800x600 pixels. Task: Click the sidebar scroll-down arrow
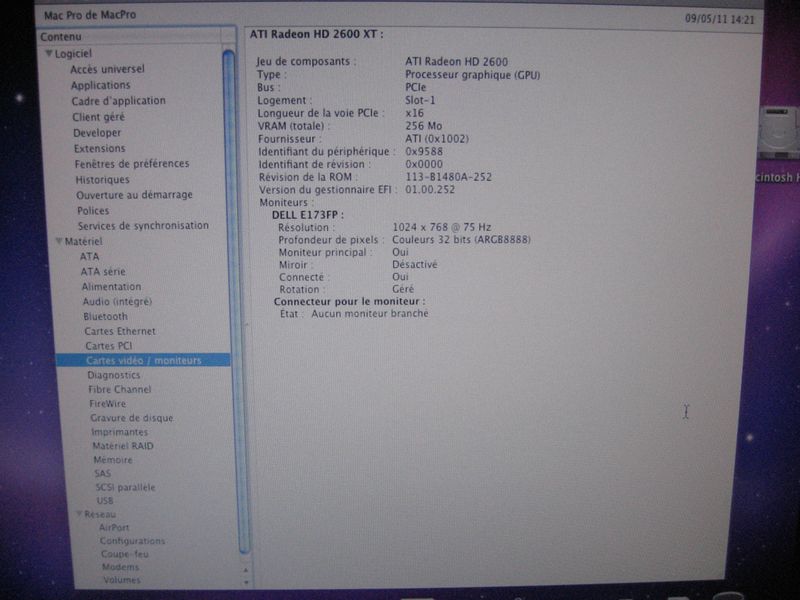point(246,582)
